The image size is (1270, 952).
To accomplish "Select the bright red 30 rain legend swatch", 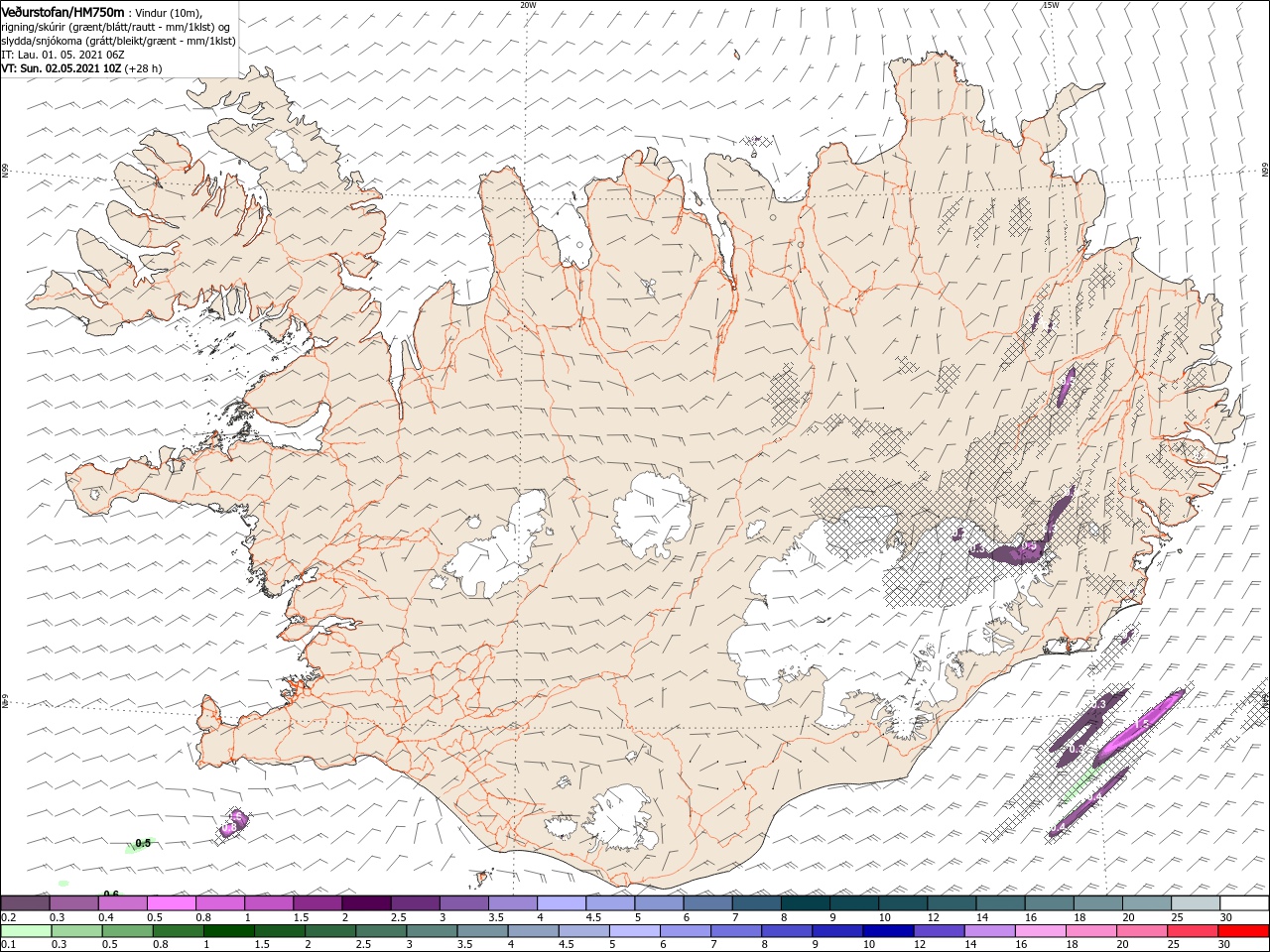I will 1243,931.
